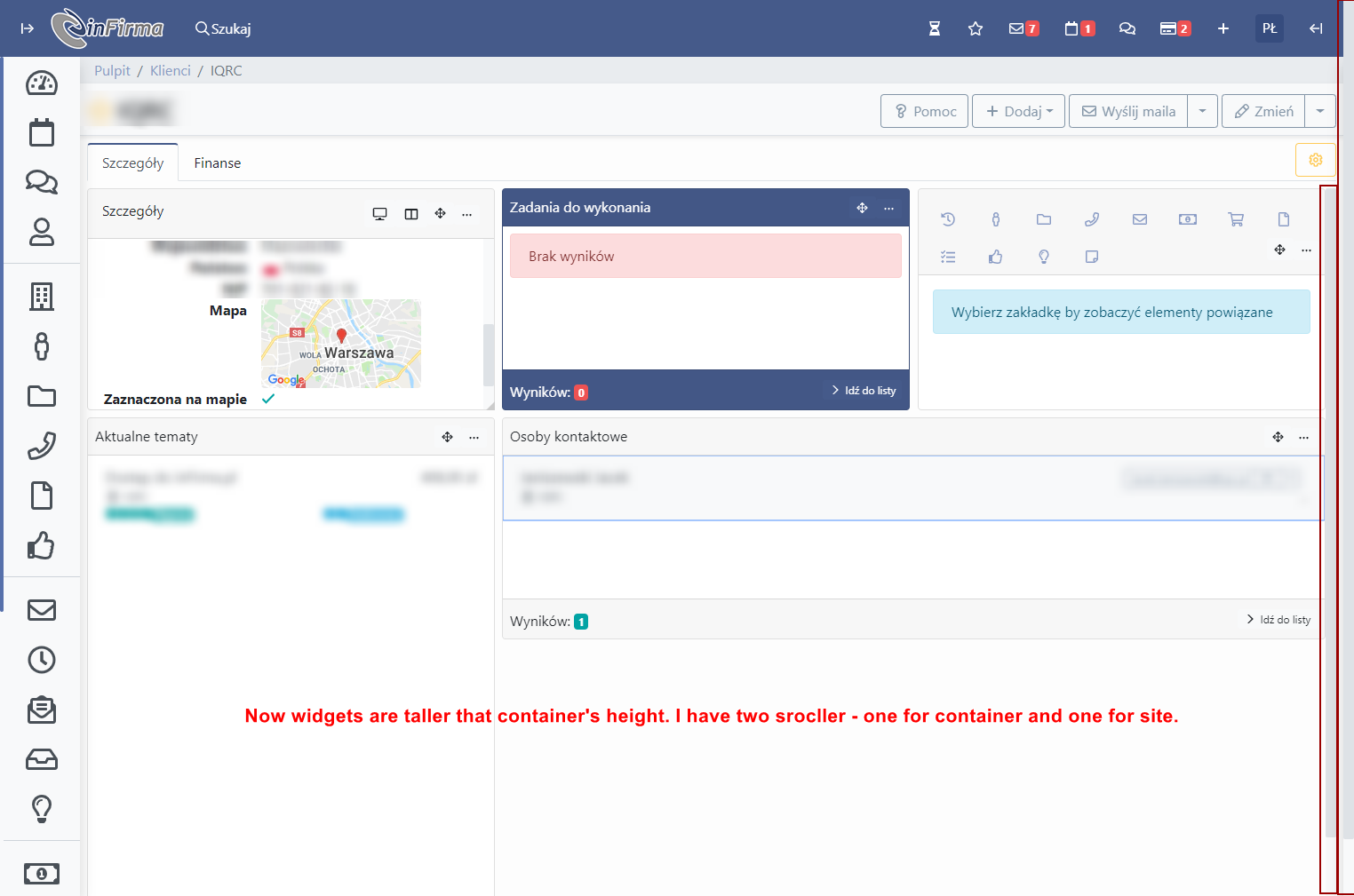Click Idź do listy in Osoby kontaktowe

(x=1278, y=620)
